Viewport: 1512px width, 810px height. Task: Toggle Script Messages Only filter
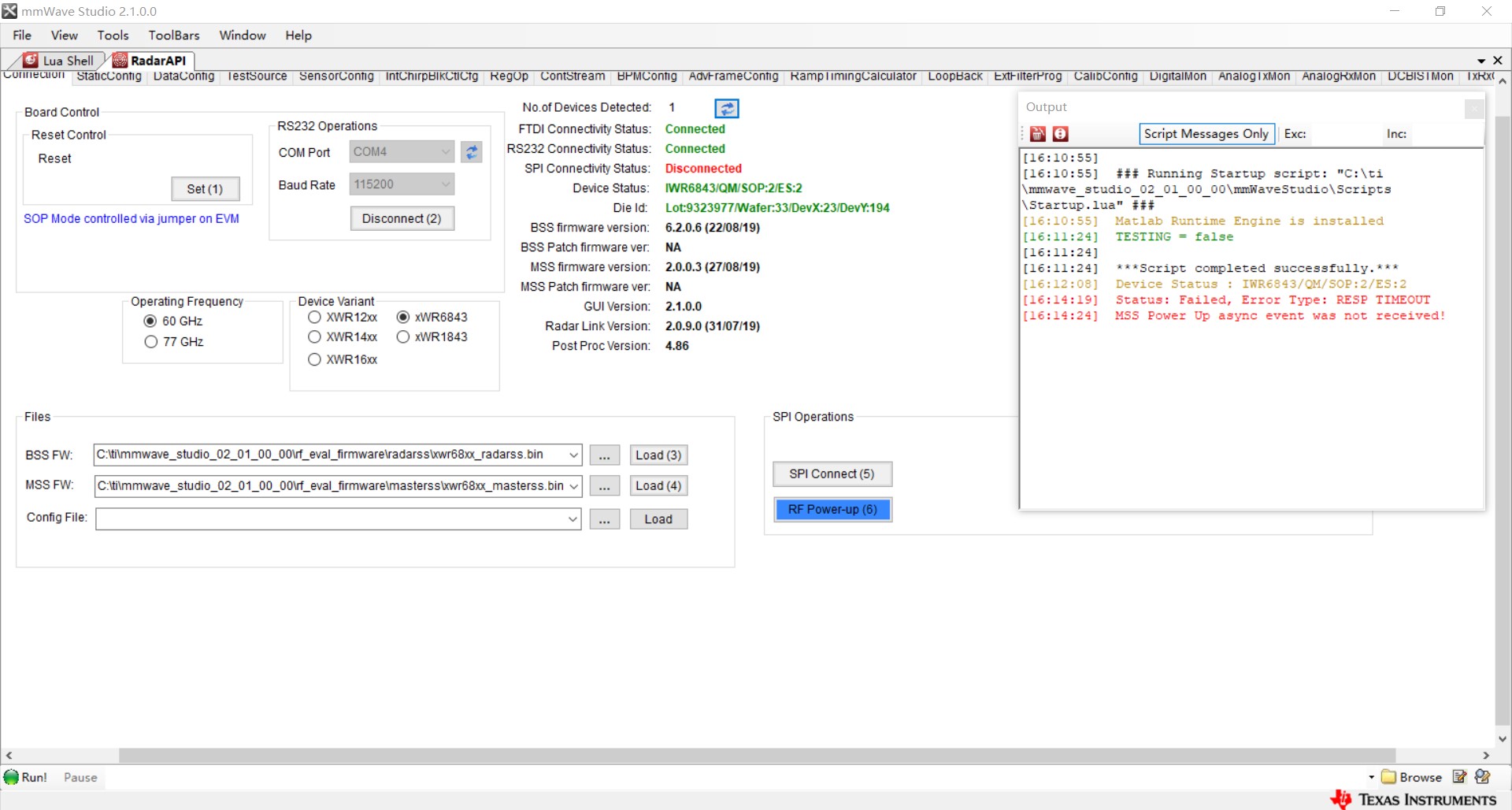click(1206, 134)
